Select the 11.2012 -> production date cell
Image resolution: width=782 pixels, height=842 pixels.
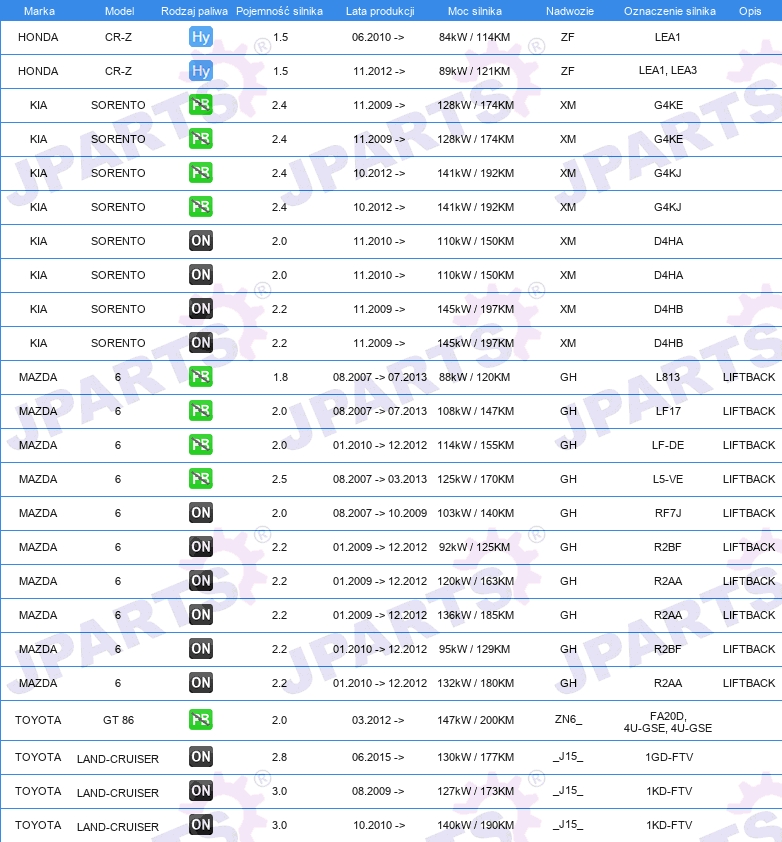tap(379, 71)
